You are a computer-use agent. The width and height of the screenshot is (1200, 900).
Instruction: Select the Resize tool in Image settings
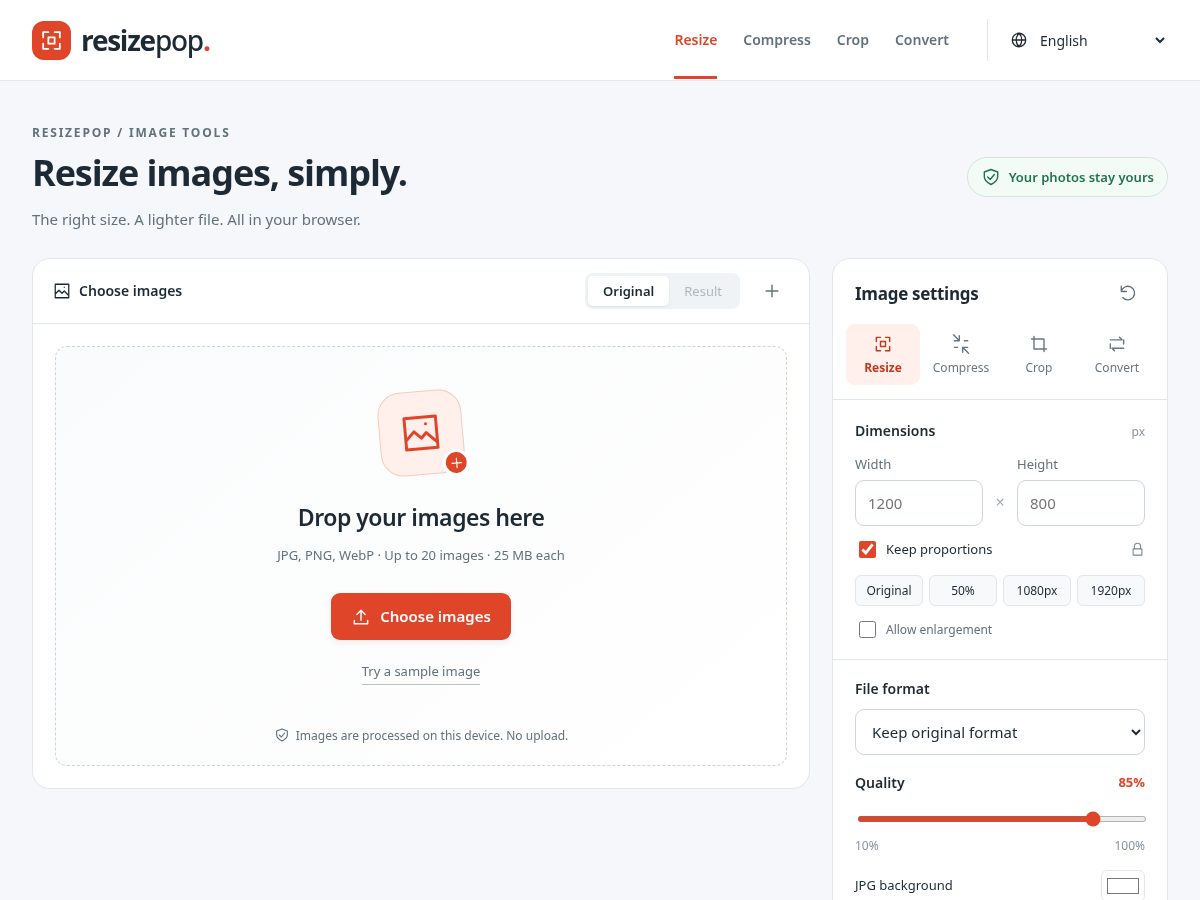pos(883,354)
